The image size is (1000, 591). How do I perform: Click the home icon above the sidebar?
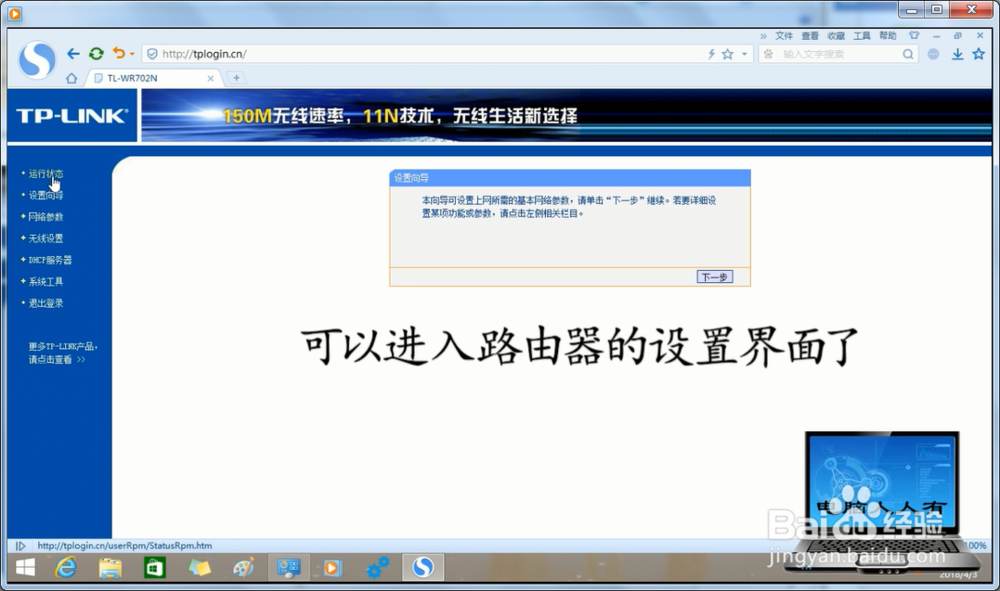pos(72,77)
